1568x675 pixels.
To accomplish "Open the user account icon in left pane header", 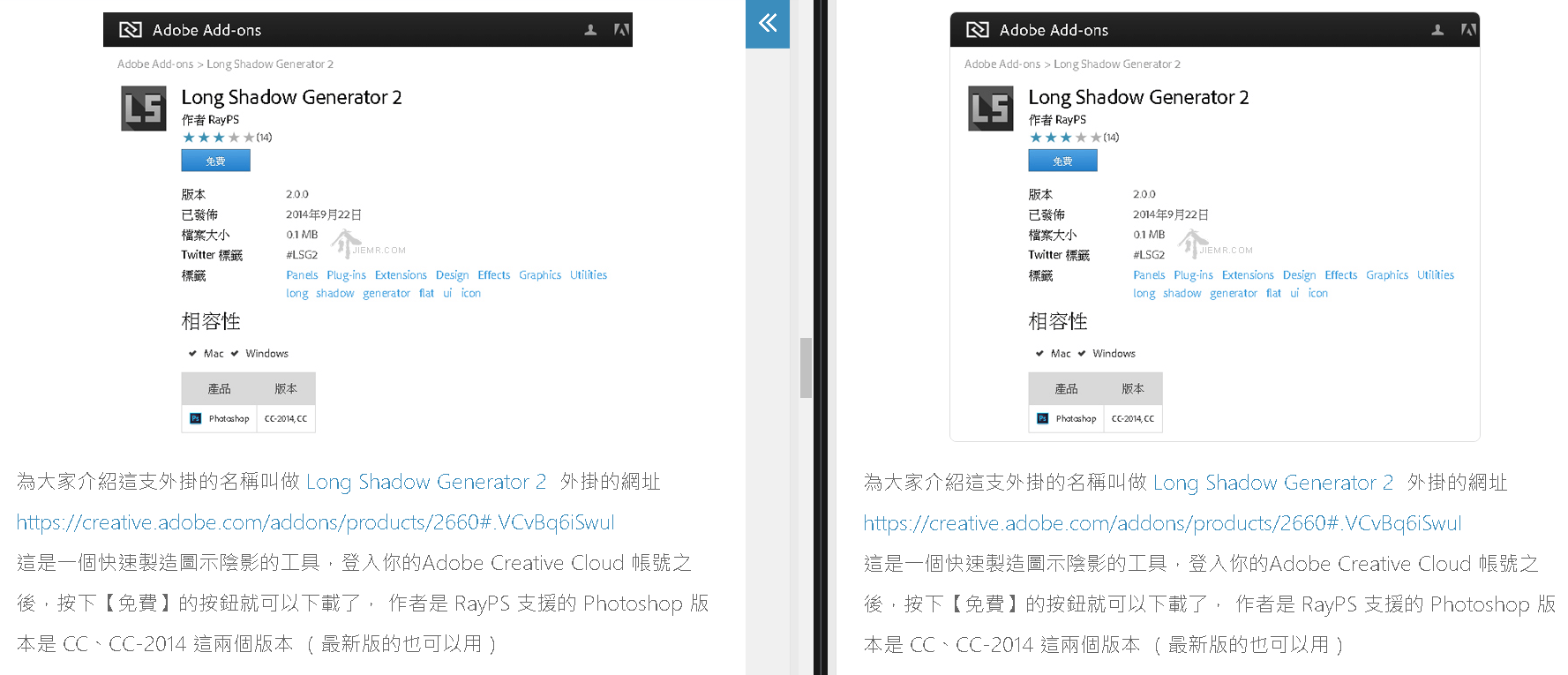I will click(x=590, y=30).
